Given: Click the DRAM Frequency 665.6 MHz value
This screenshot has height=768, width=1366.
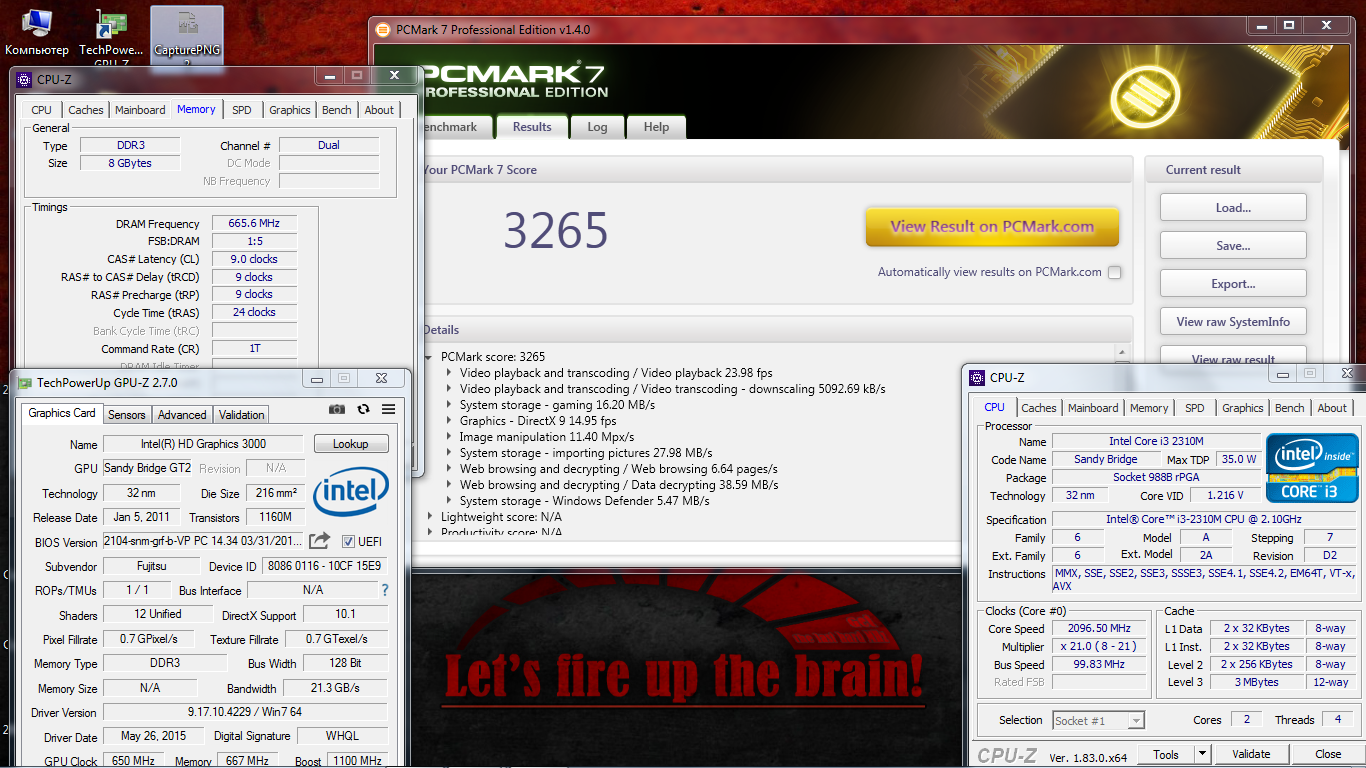Looking at the screenshot, I should click(x=253, y=224).
